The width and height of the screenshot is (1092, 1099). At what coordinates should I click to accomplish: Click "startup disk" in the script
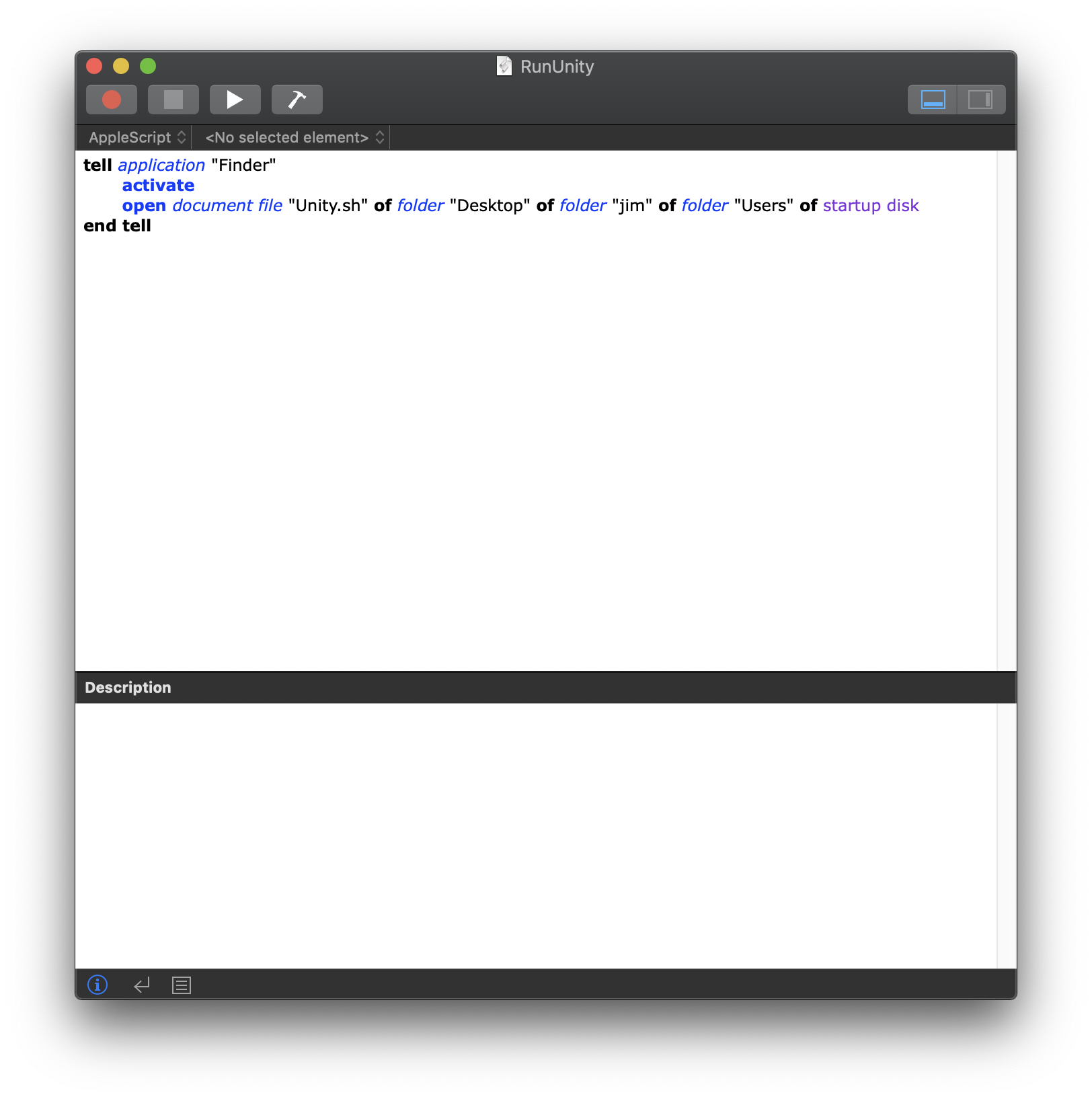[871, 206]
